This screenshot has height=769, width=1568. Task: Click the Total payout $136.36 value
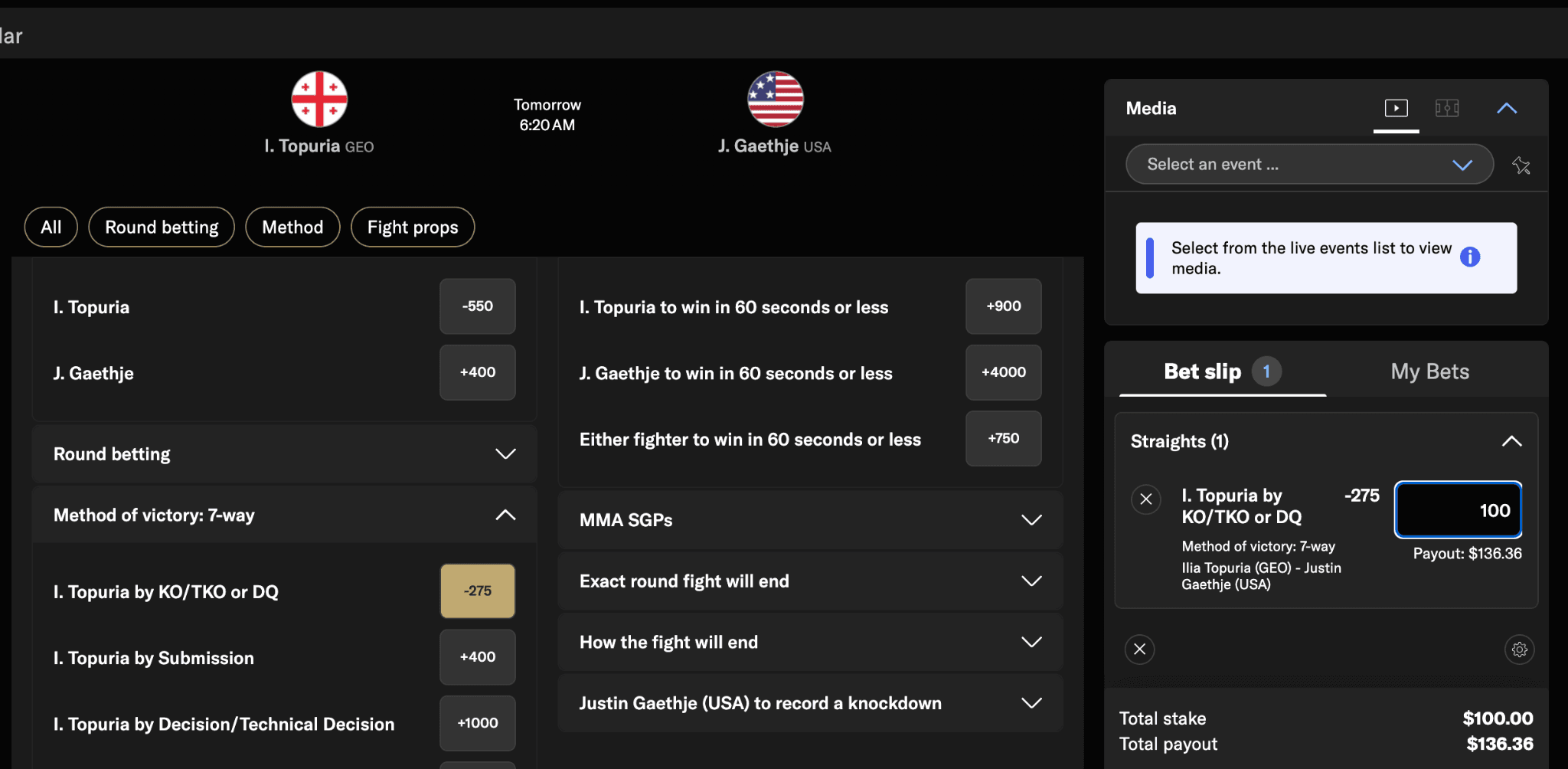(x=1500, y=744)
